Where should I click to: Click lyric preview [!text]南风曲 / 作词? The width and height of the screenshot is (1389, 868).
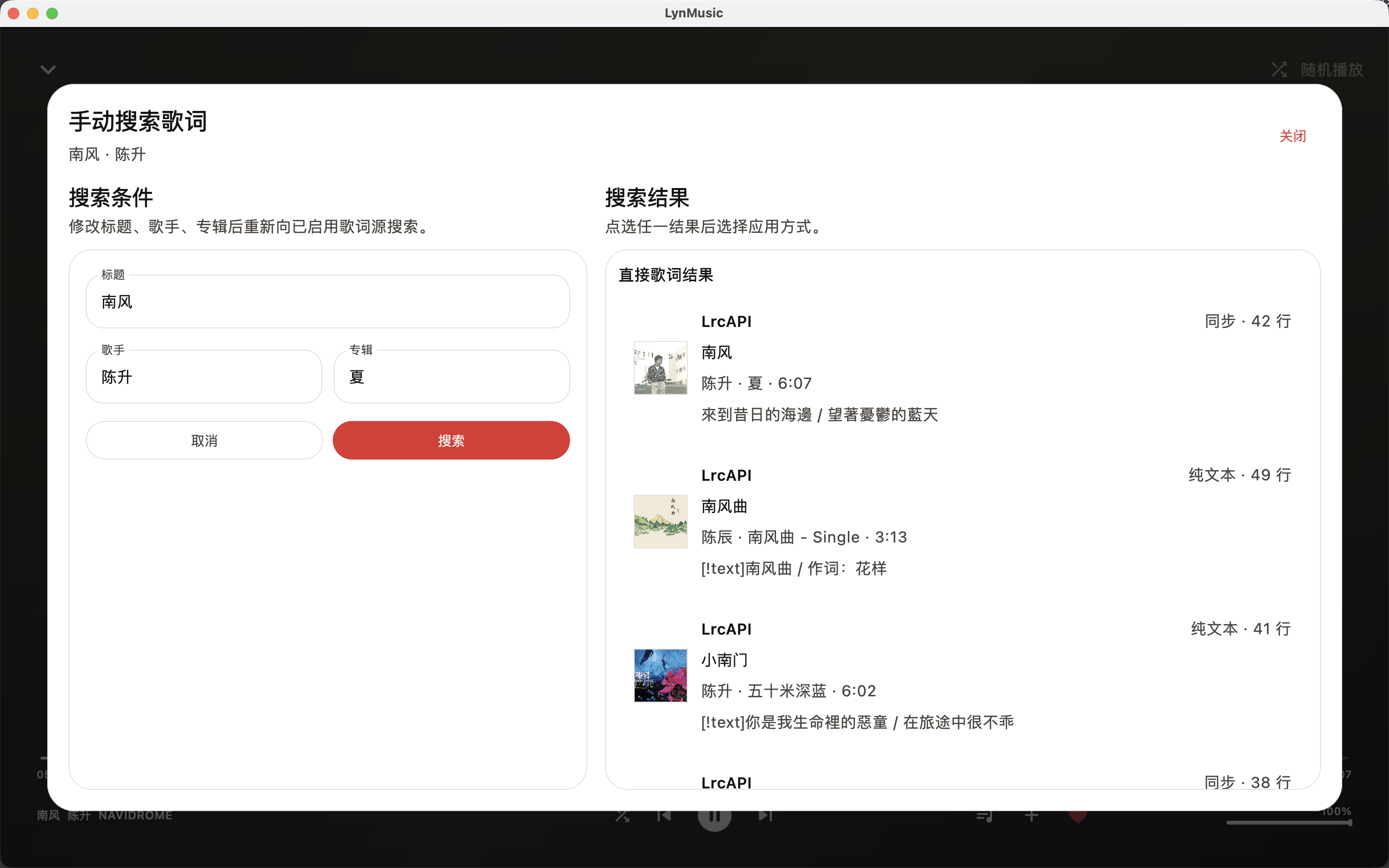[x=794, y=569]
